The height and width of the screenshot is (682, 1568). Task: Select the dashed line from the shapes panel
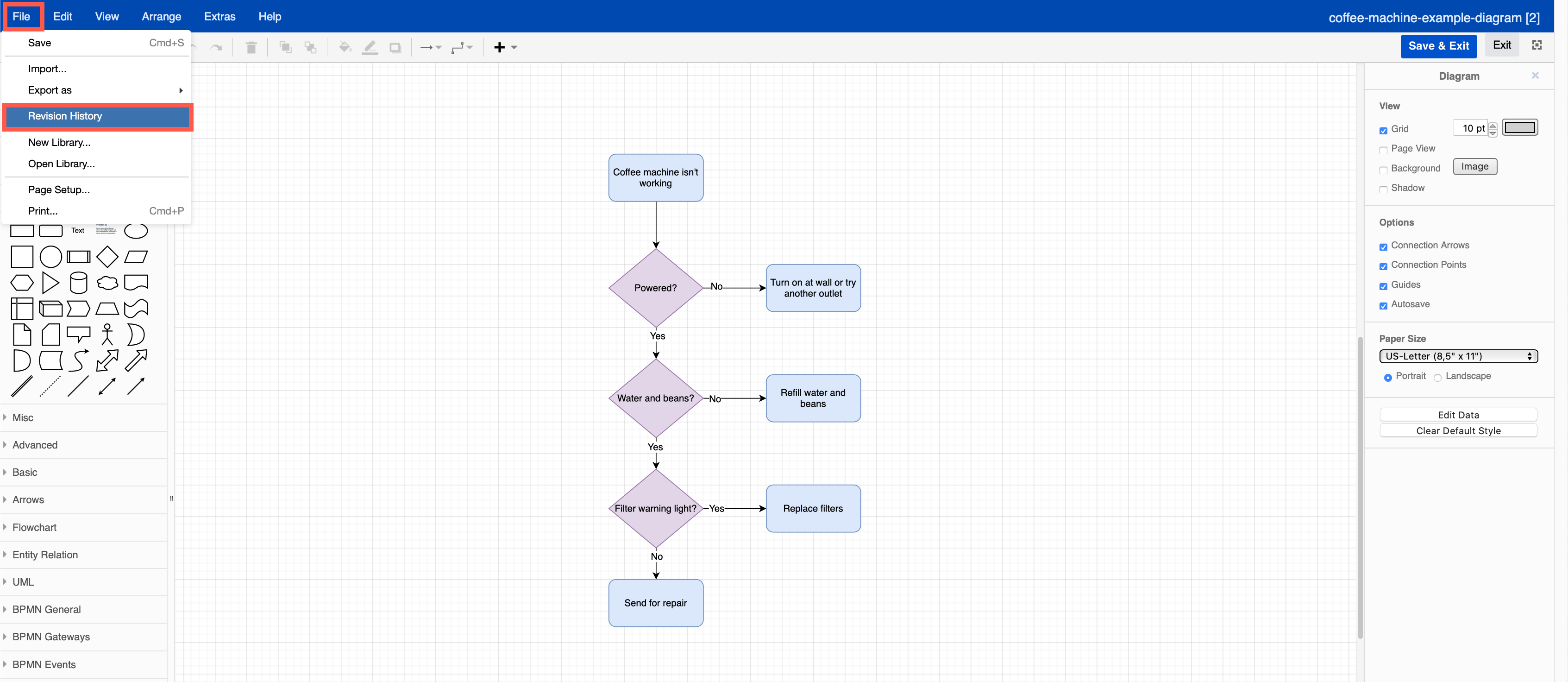pyautogui.click(x=50, y=385)
